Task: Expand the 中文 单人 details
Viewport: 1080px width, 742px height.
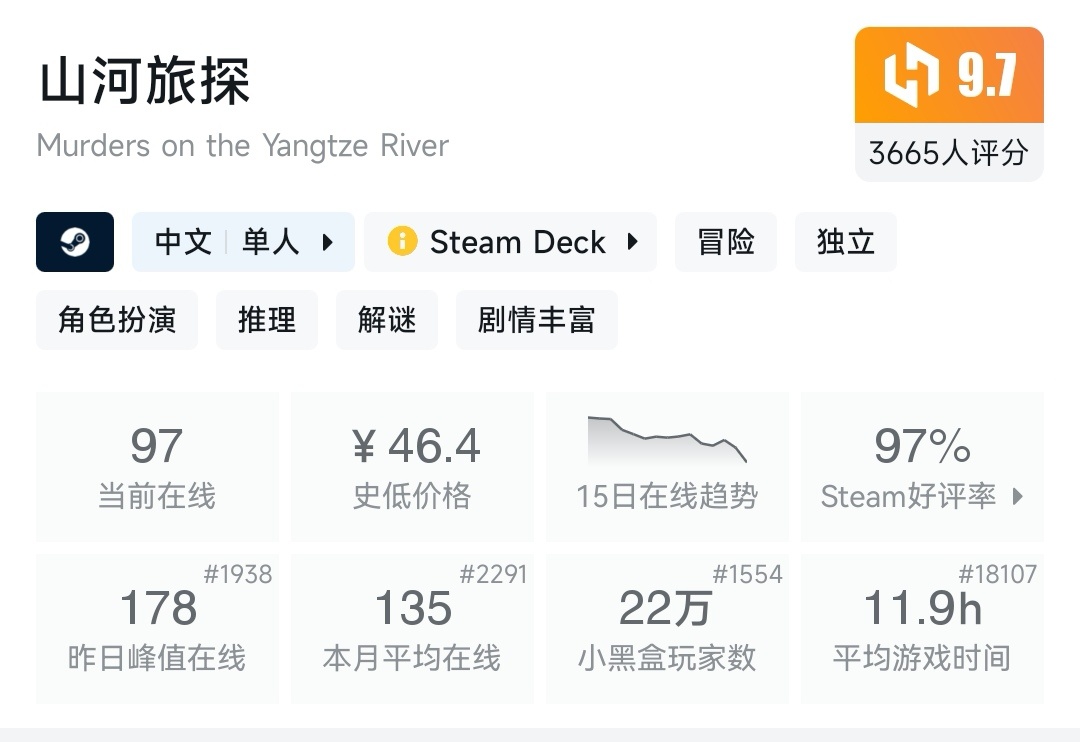Action: [243, 241]
